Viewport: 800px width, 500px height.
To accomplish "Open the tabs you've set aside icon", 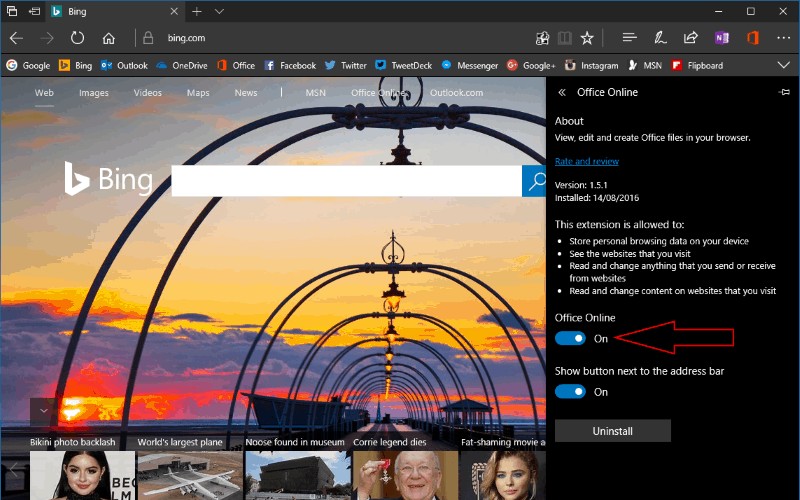I will coord(12,11).
